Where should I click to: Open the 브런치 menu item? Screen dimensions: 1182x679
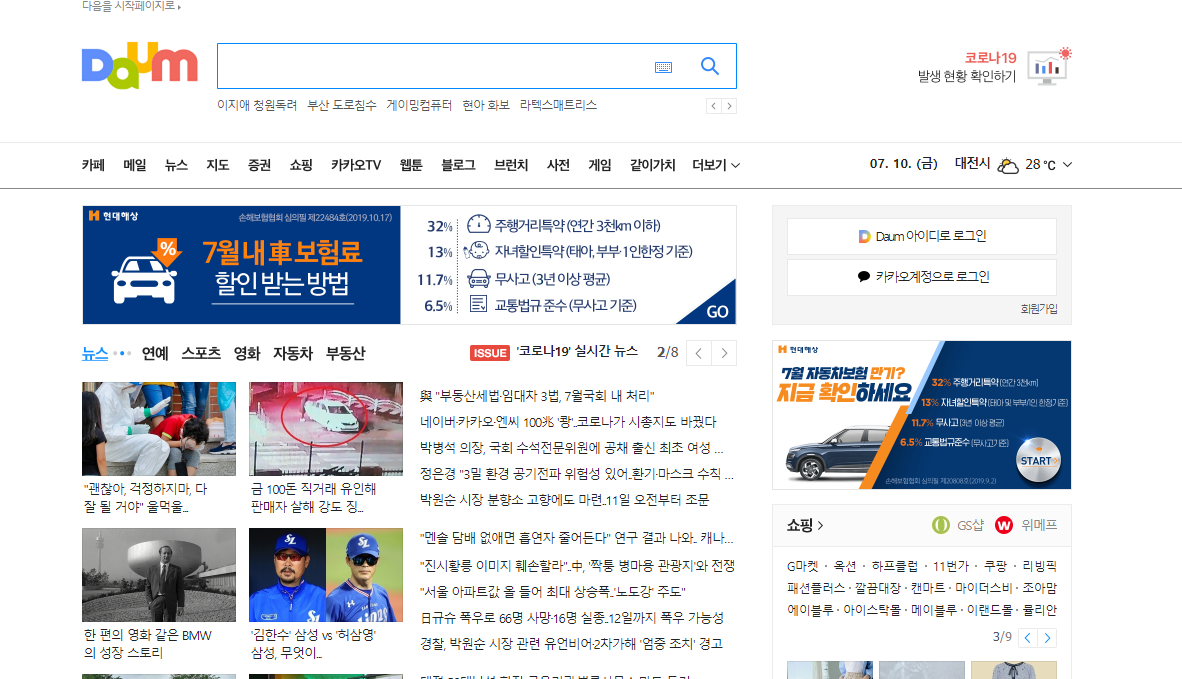pyautogui.click(x=511, y=165)
